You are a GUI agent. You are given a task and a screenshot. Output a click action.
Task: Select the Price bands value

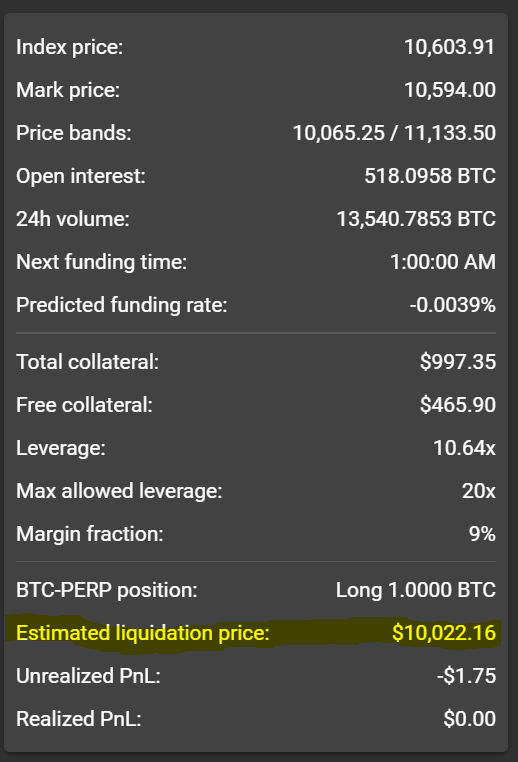pyautogui.click(x=394, y=133)
